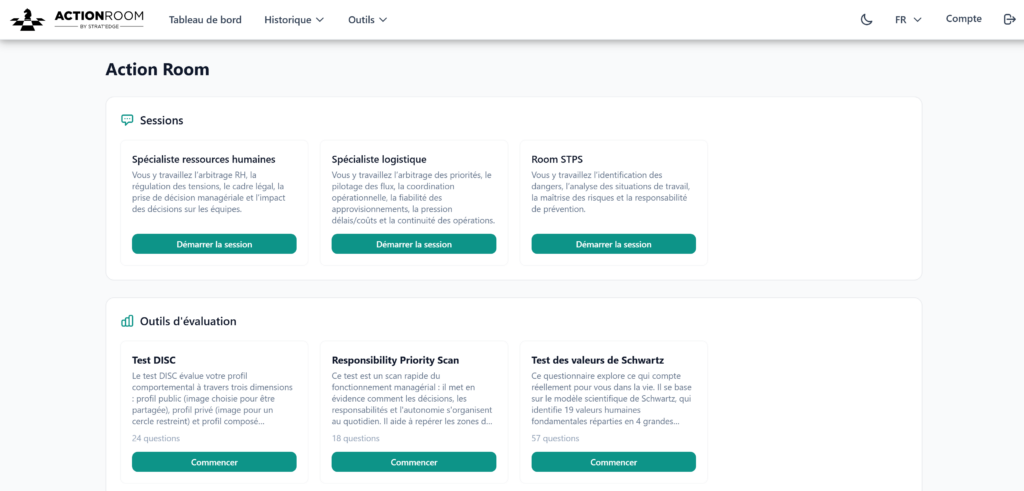Select the Room STPS card title

pos(557,159)
